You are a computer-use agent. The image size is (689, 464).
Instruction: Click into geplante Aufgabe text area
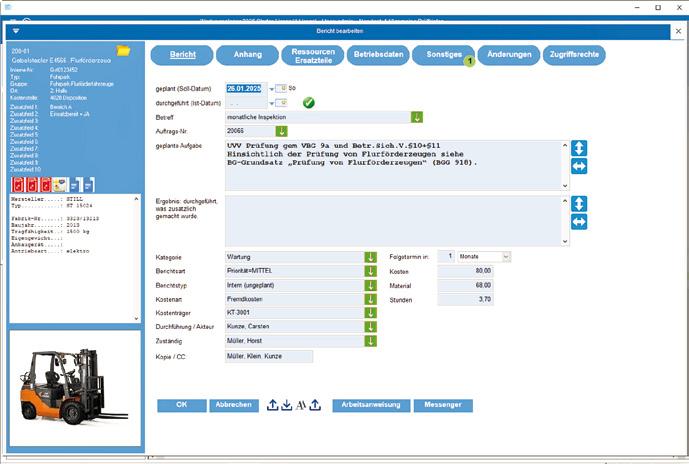(x=393, y=166)
